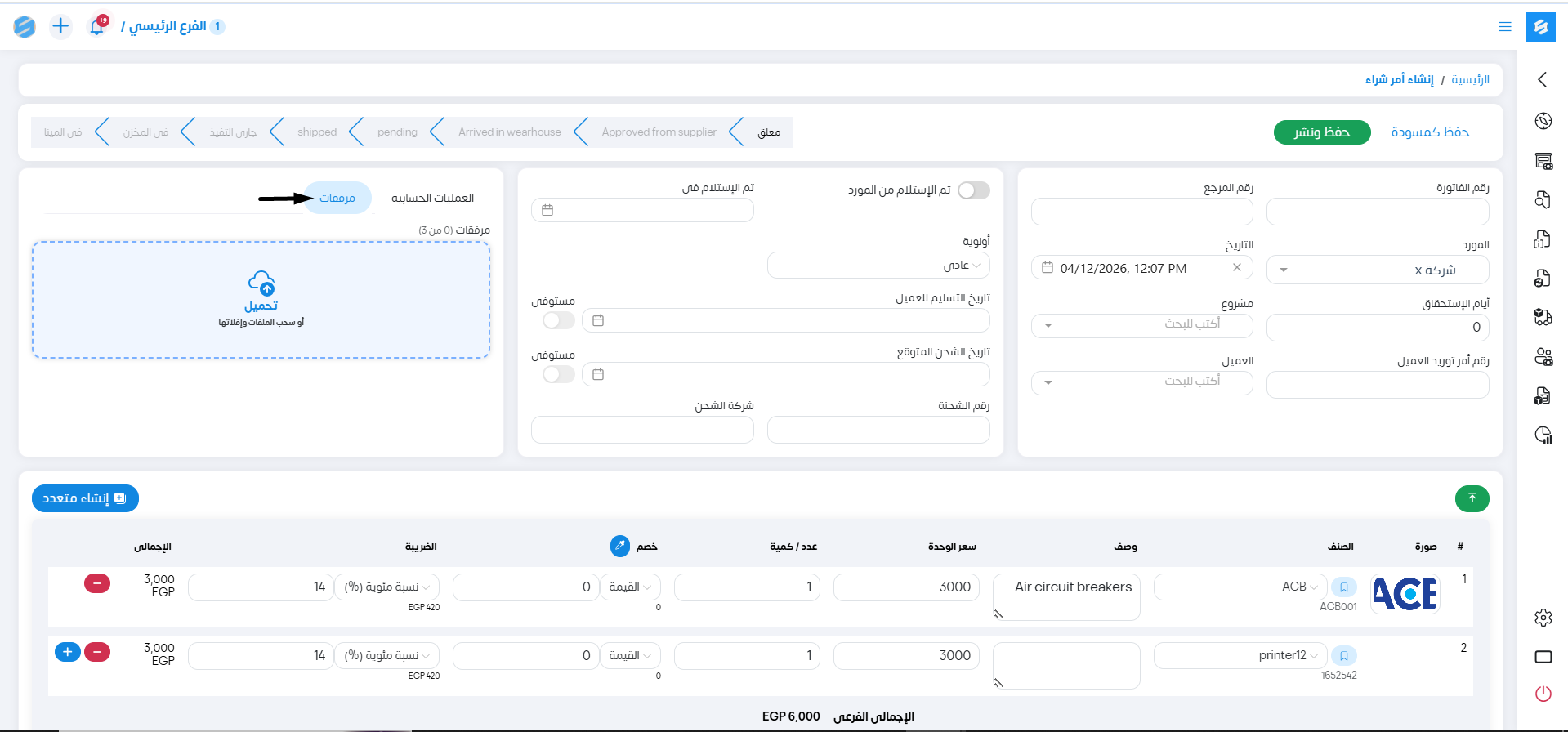Click the blue discount edit icon
The image size is (1568, 732).
pyautogui.click(x=619, y=546)
